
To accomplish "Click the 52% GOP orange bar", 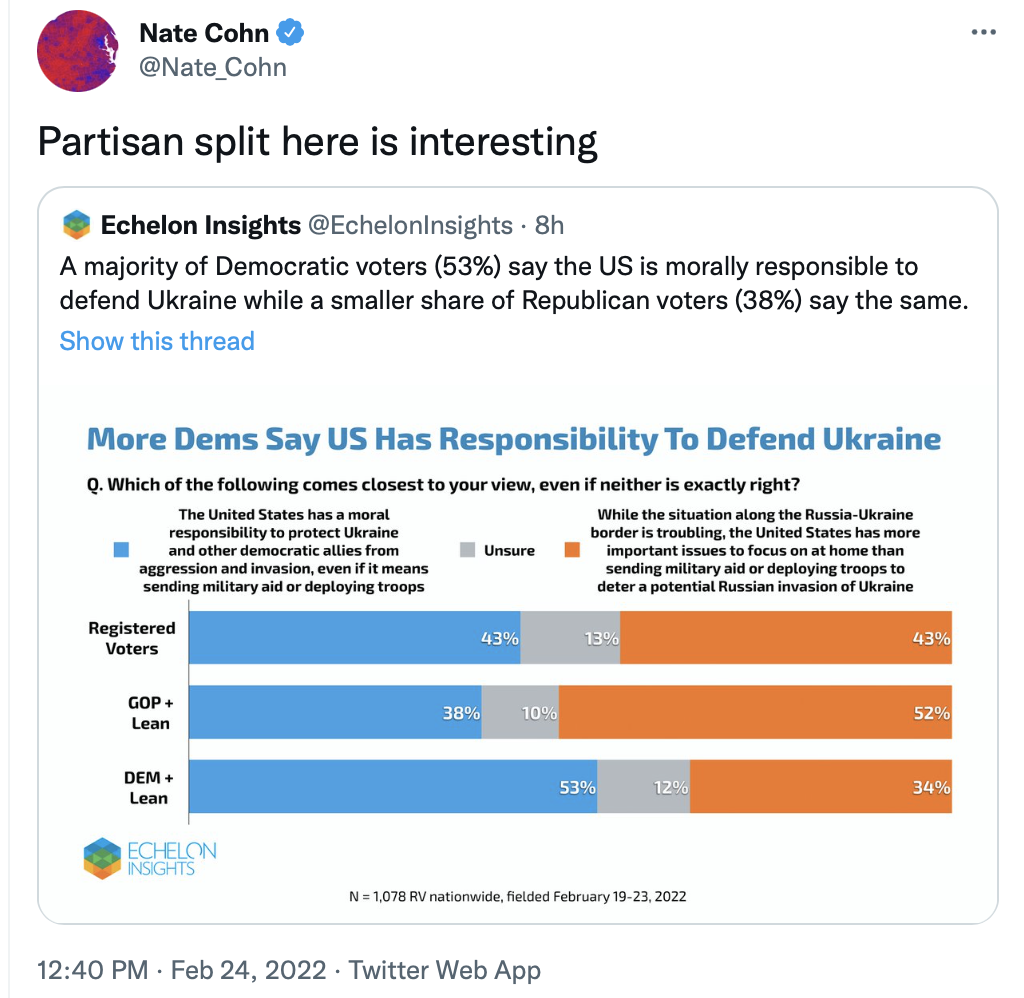I will pos(755,712).
